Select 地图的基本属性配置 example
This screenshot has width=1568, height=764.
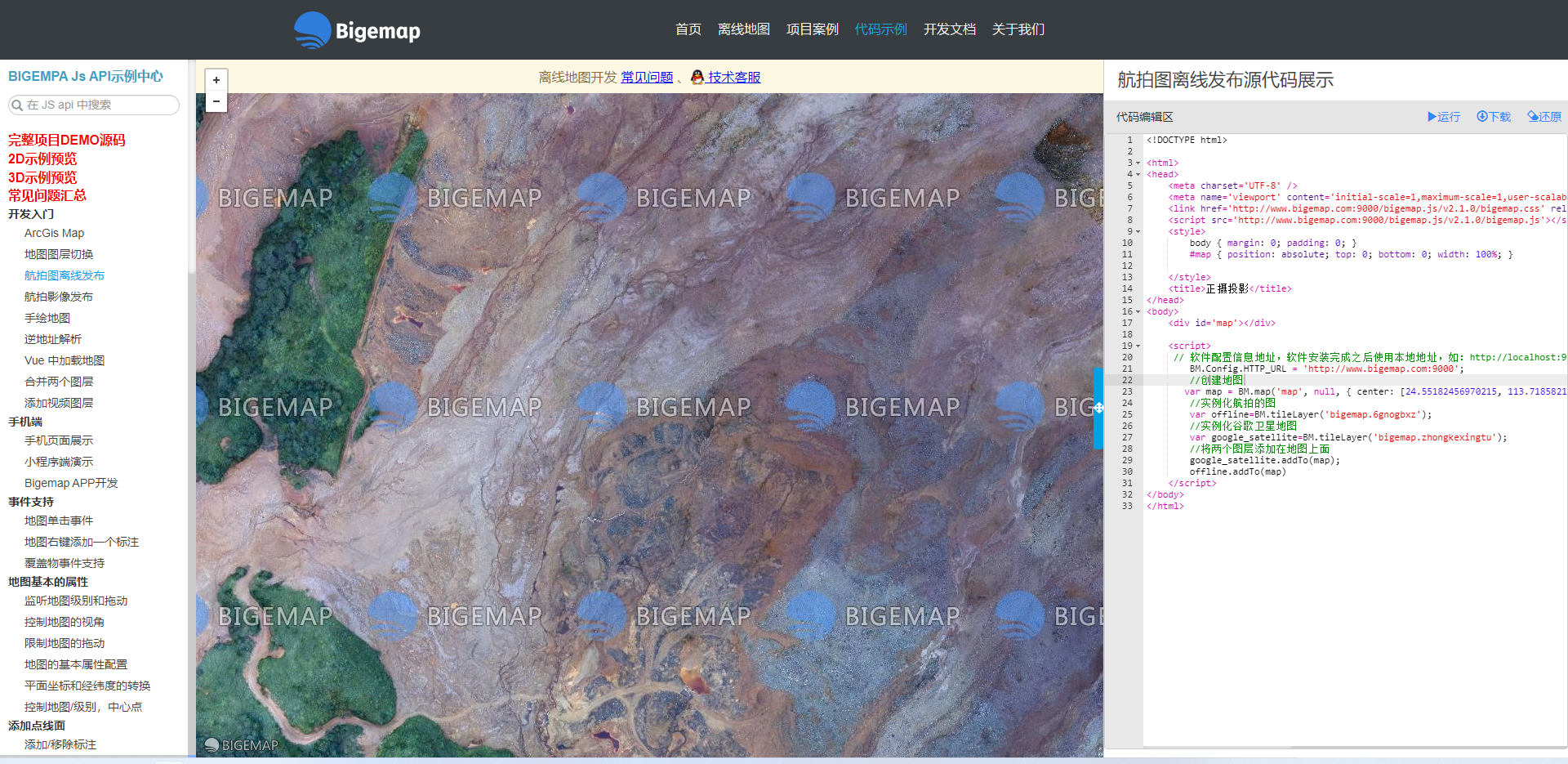(x=76, y=664)
